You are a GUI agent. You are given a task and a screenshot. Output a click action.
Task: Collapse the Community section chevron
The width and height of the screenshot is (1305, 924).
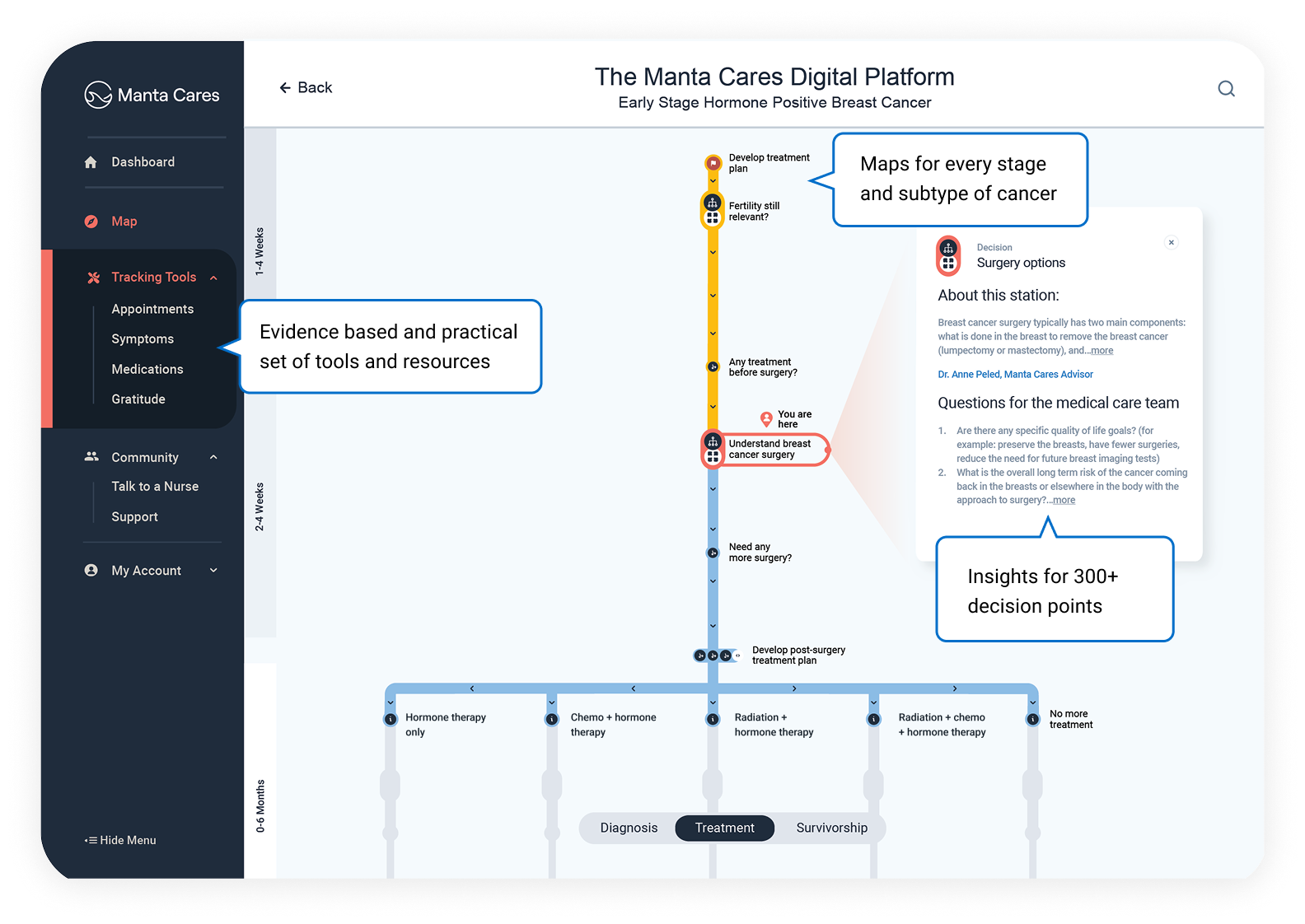[x=214, y=457]
